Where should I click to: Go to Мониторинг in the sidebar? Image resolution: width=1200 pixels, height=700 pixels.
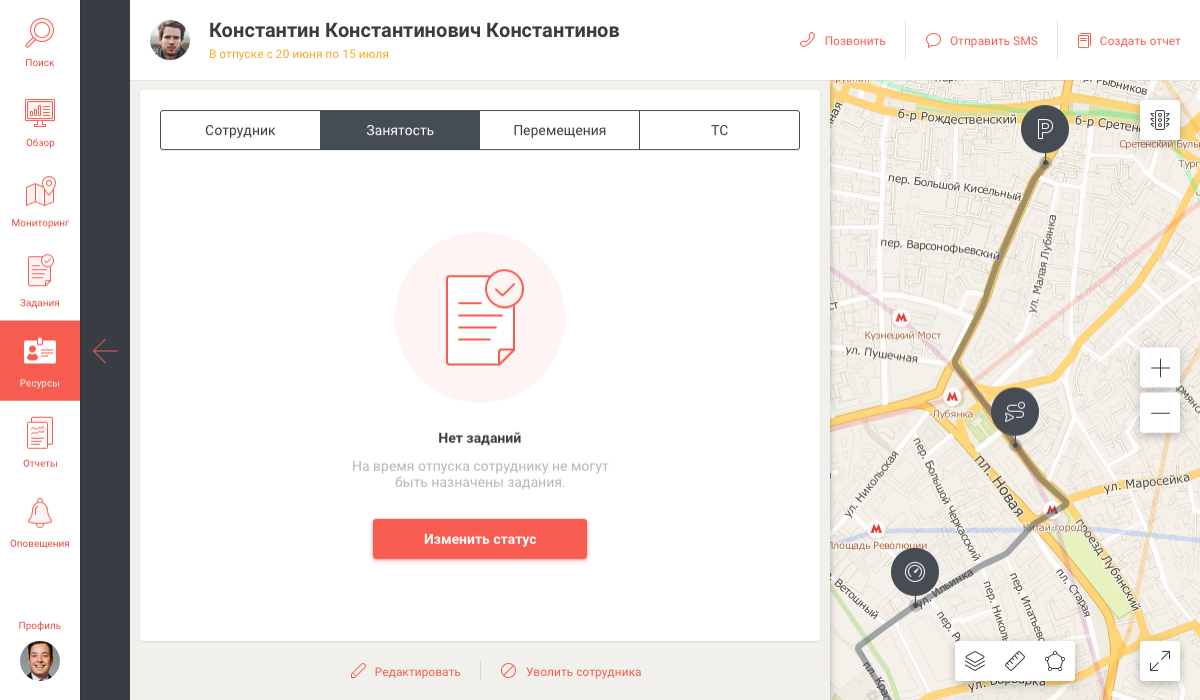(x=40, y=200)
